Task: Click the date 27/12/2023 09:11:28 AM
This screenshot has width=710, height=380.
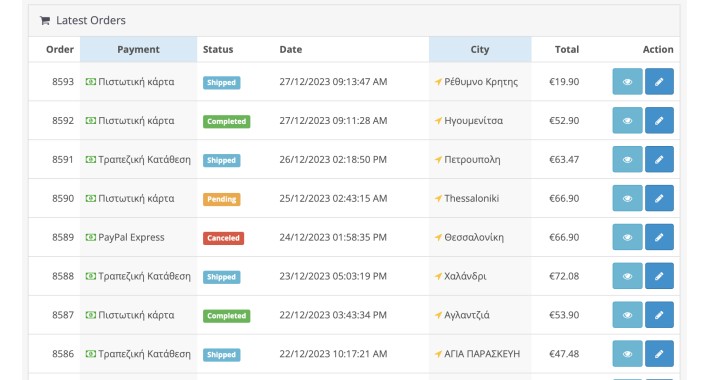Action: click(333, 121)
